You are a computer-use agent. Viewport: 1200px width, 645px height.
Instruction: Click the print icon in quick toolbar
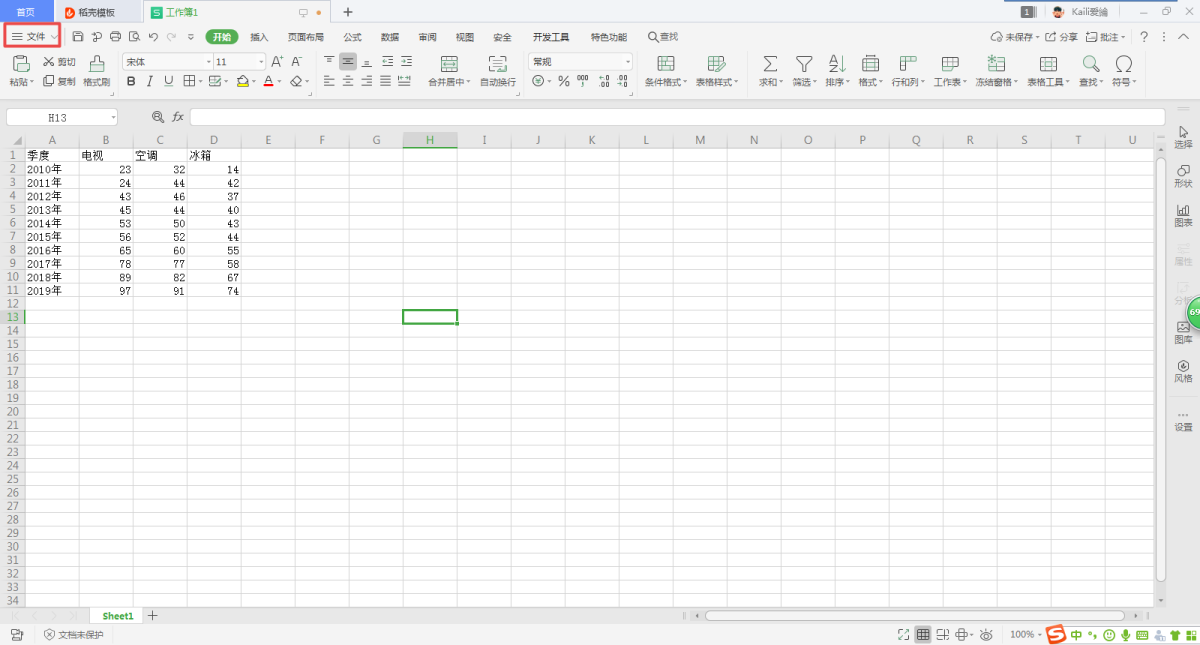(x=115, y=37)
